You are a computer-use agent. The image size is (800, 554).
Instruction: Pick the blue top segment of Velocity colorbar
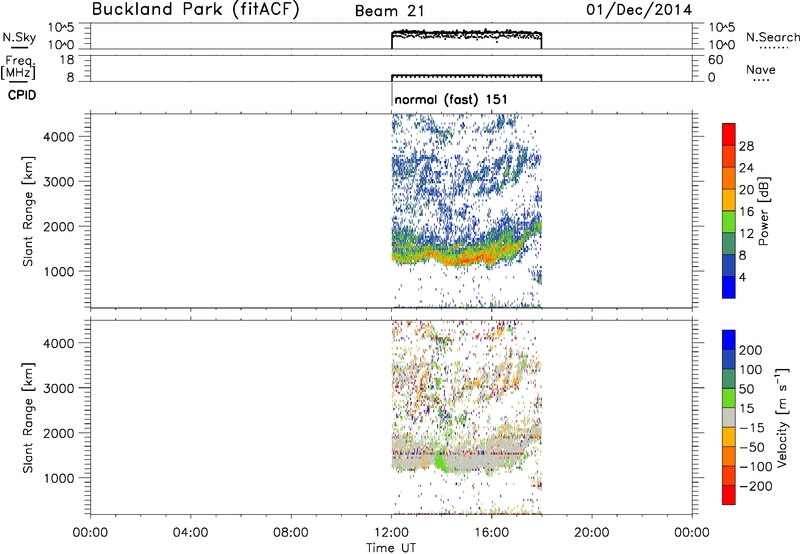tap(729, 340)
